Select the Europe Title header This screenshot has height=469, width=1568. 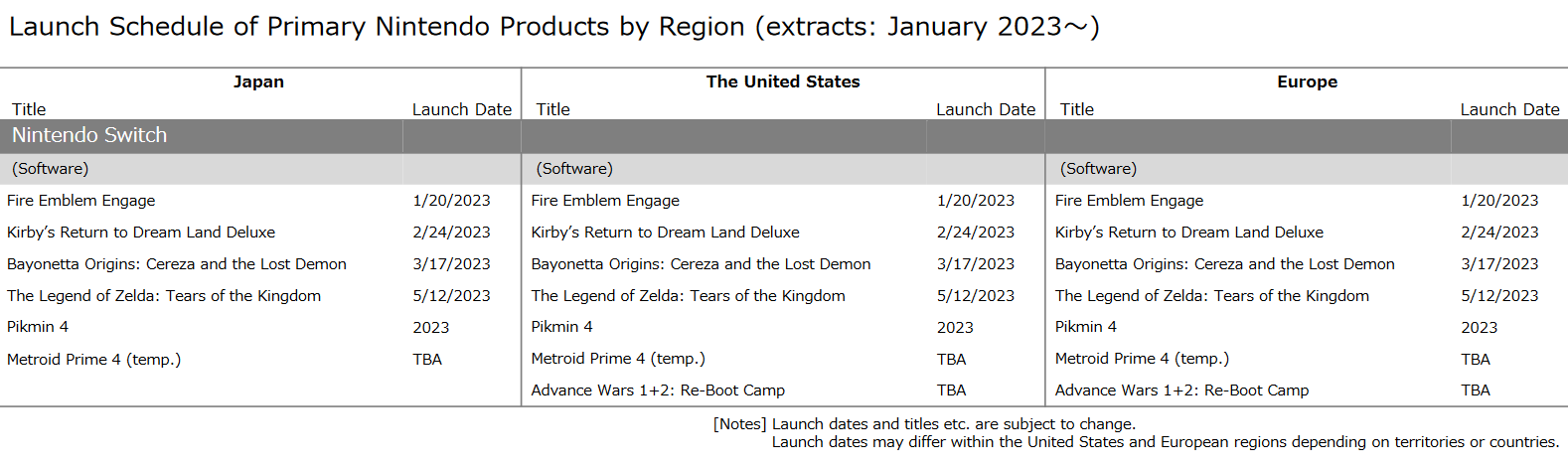point(1077,109)
